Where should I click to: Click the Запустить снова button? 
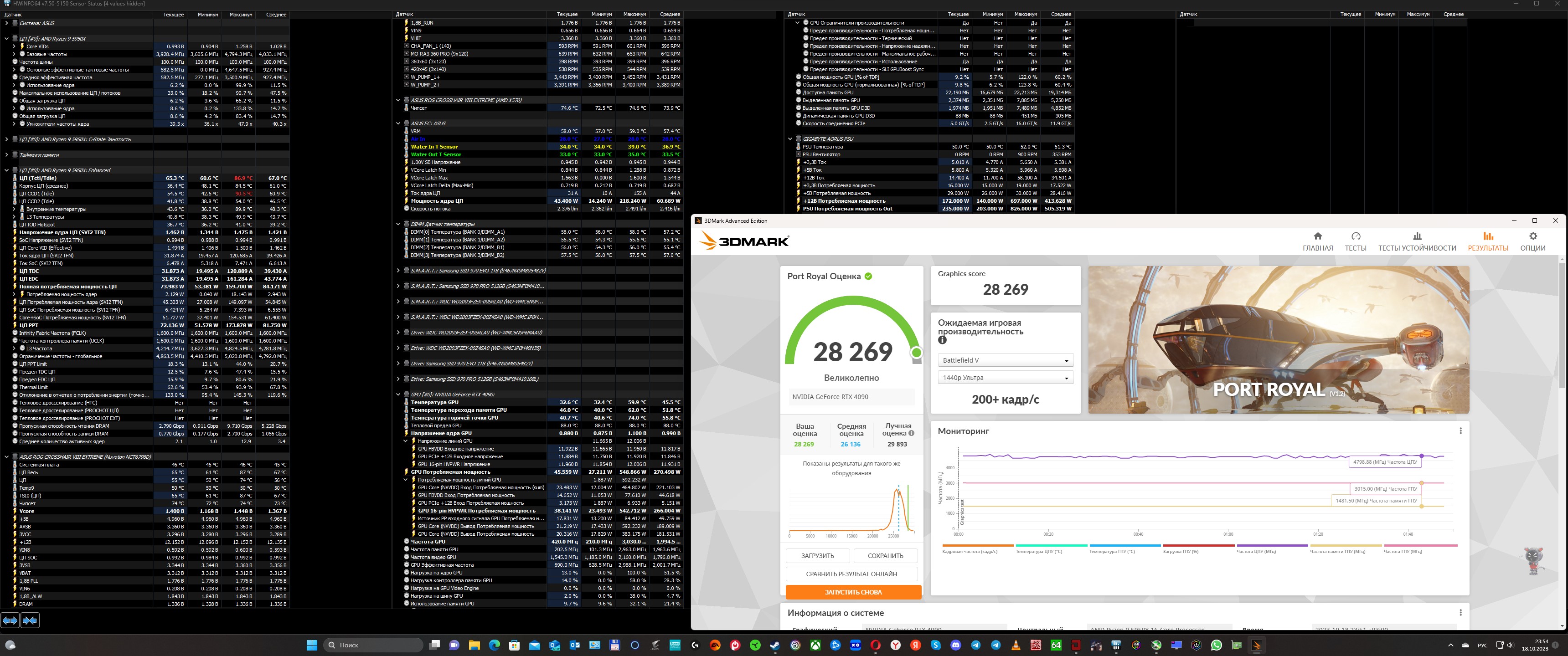point(853,591)
